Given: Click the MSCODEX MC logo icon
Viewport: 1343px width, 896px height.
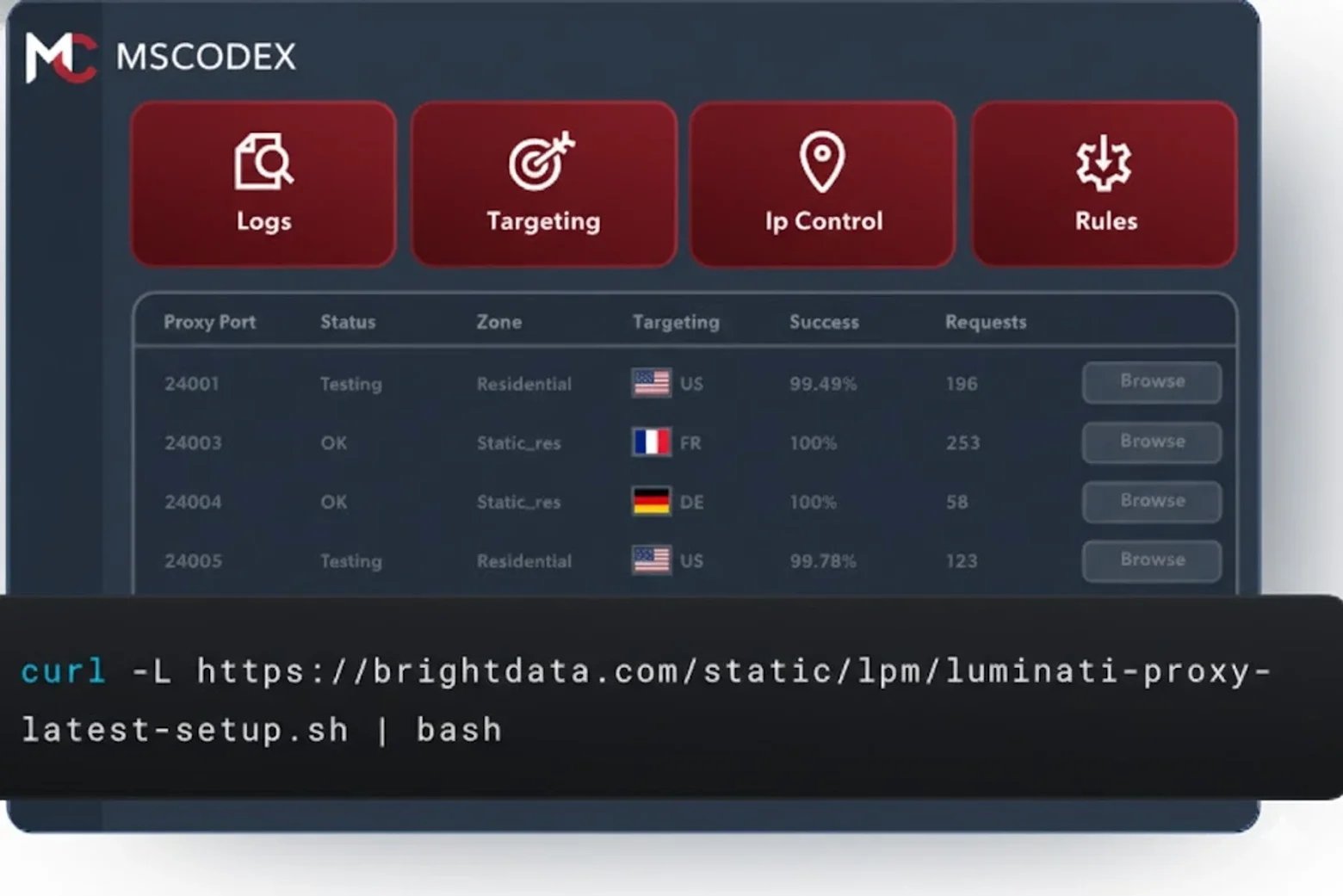Looking at the screenshot, I should pos(60,58).
